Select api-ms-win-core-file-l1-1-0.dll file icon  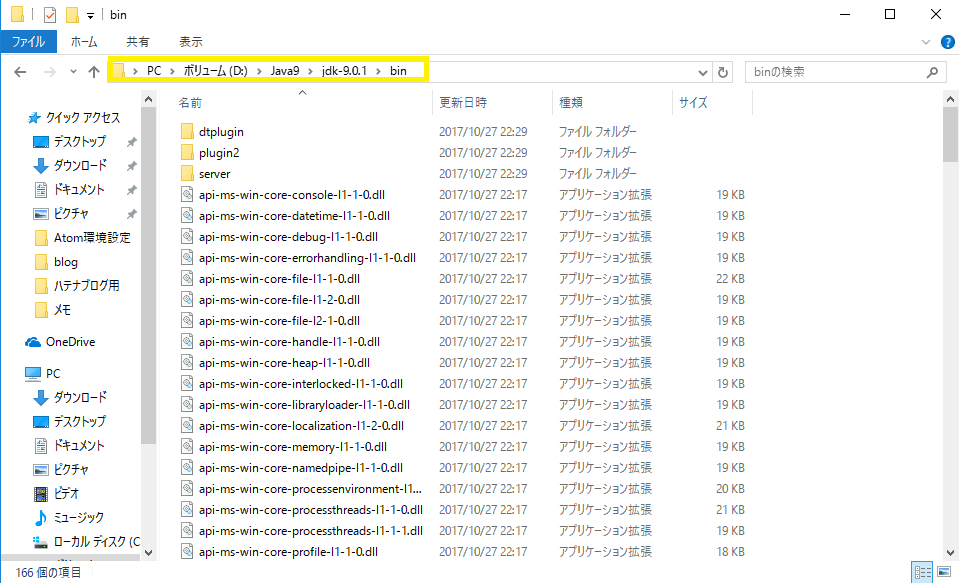187,278
